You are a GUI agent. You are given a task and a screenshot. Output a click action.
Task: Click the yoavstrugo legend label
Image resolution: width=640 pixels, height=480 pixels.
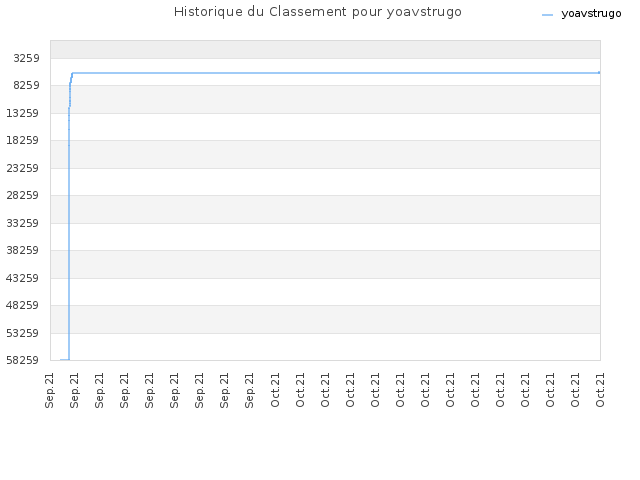click(x=591, y=13)
